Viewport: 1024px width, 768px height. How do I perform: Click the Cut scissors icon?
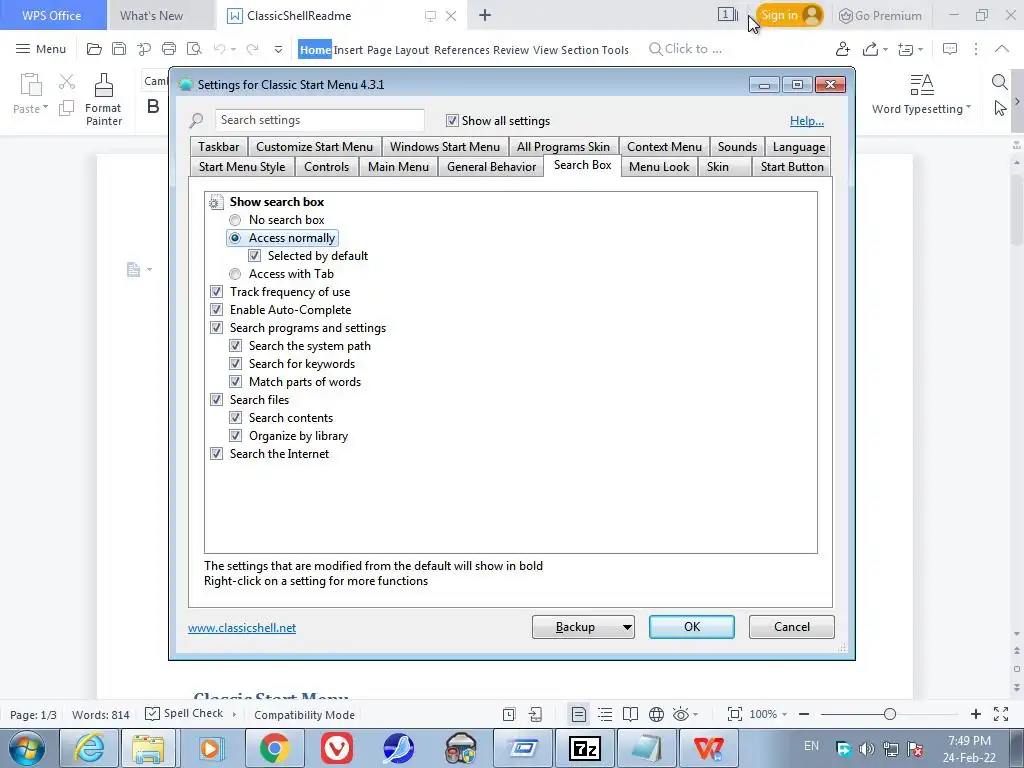[x=67, y=82]
